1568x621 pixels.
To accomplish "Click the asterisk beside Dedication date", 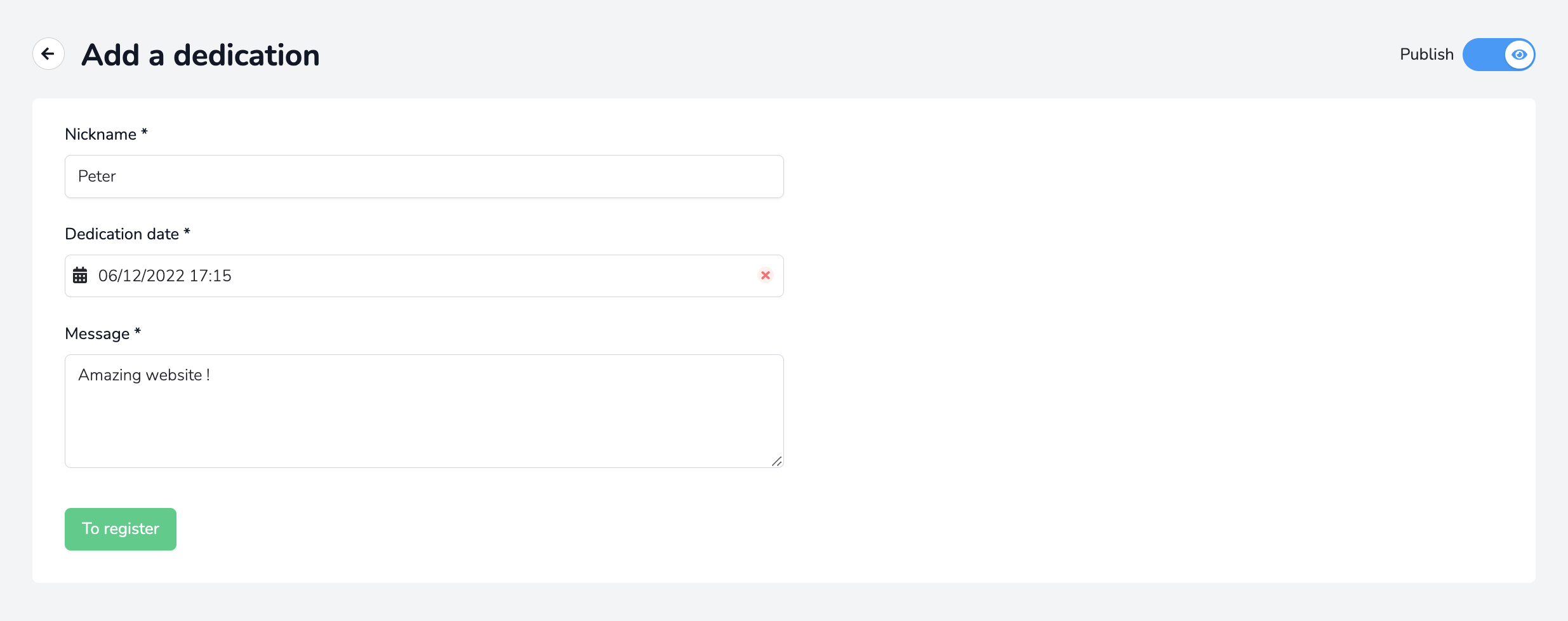I will point(187,232).
